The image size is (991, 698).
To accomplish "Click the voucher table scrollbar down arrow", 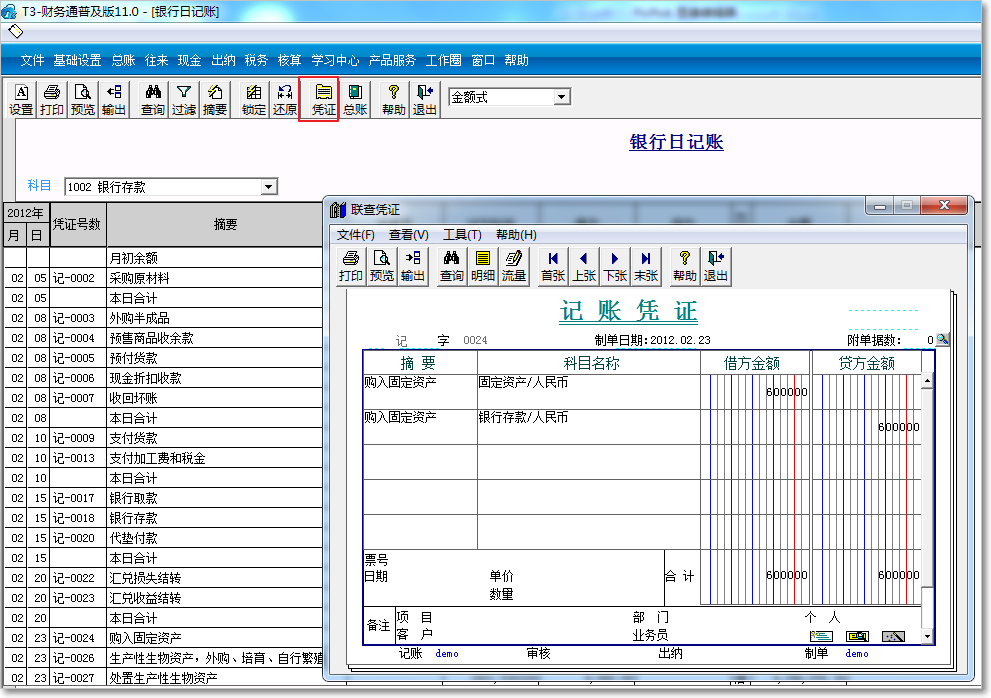I will [927, 637].
